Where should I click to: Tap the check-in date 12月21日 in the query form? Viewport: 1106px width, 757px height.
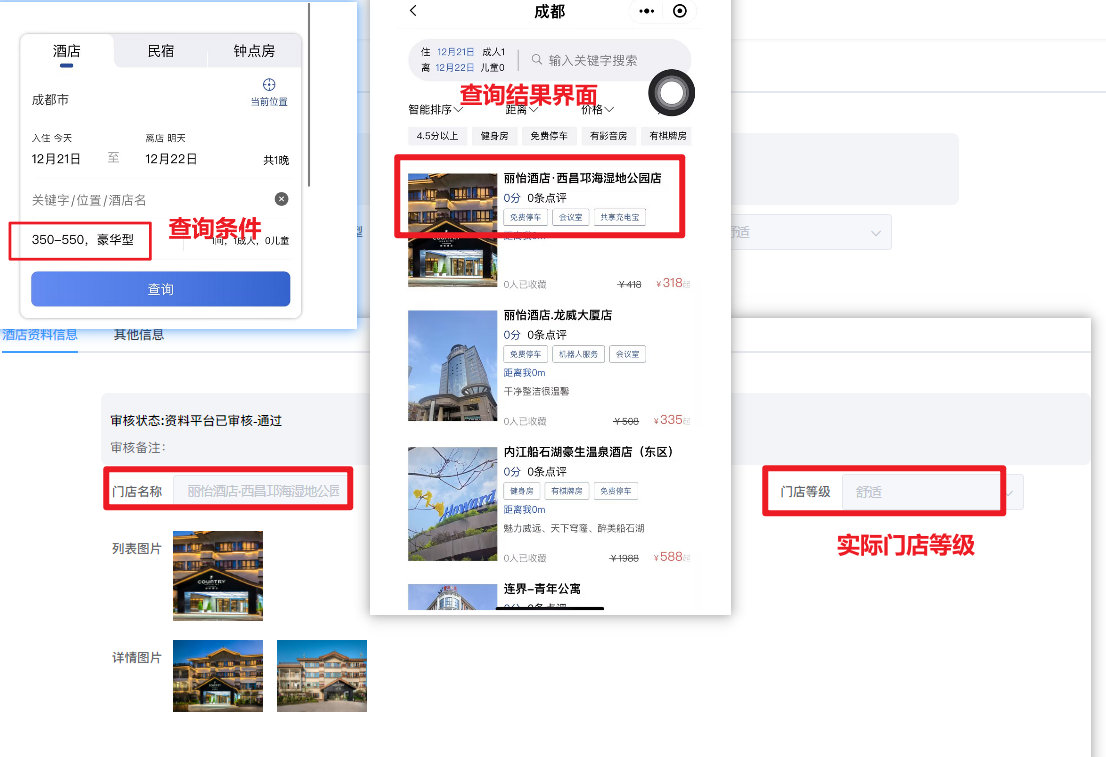(56, 159)
